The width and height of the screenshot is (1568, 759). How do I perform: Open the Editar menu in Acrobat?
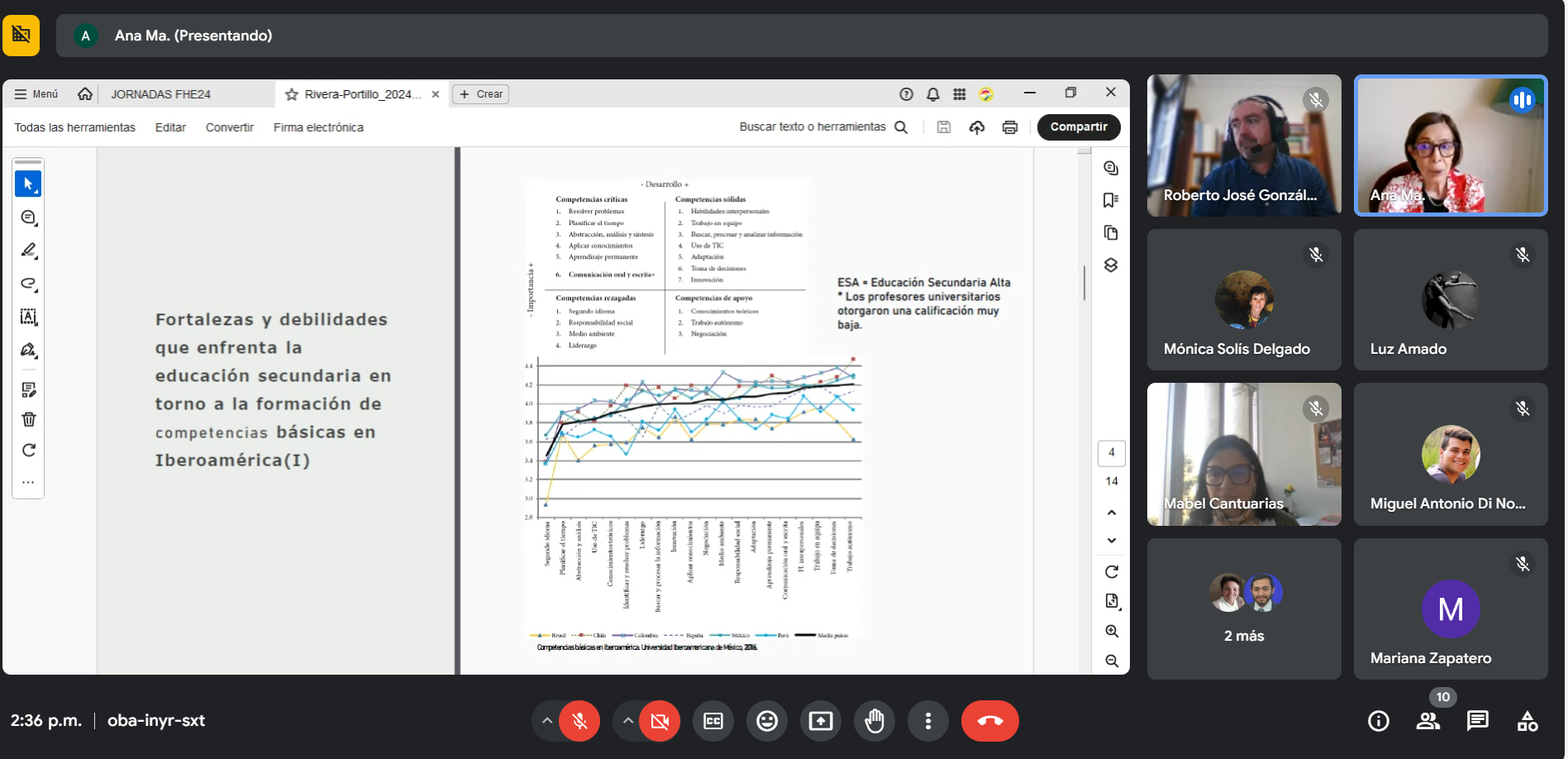coord(170,127)
